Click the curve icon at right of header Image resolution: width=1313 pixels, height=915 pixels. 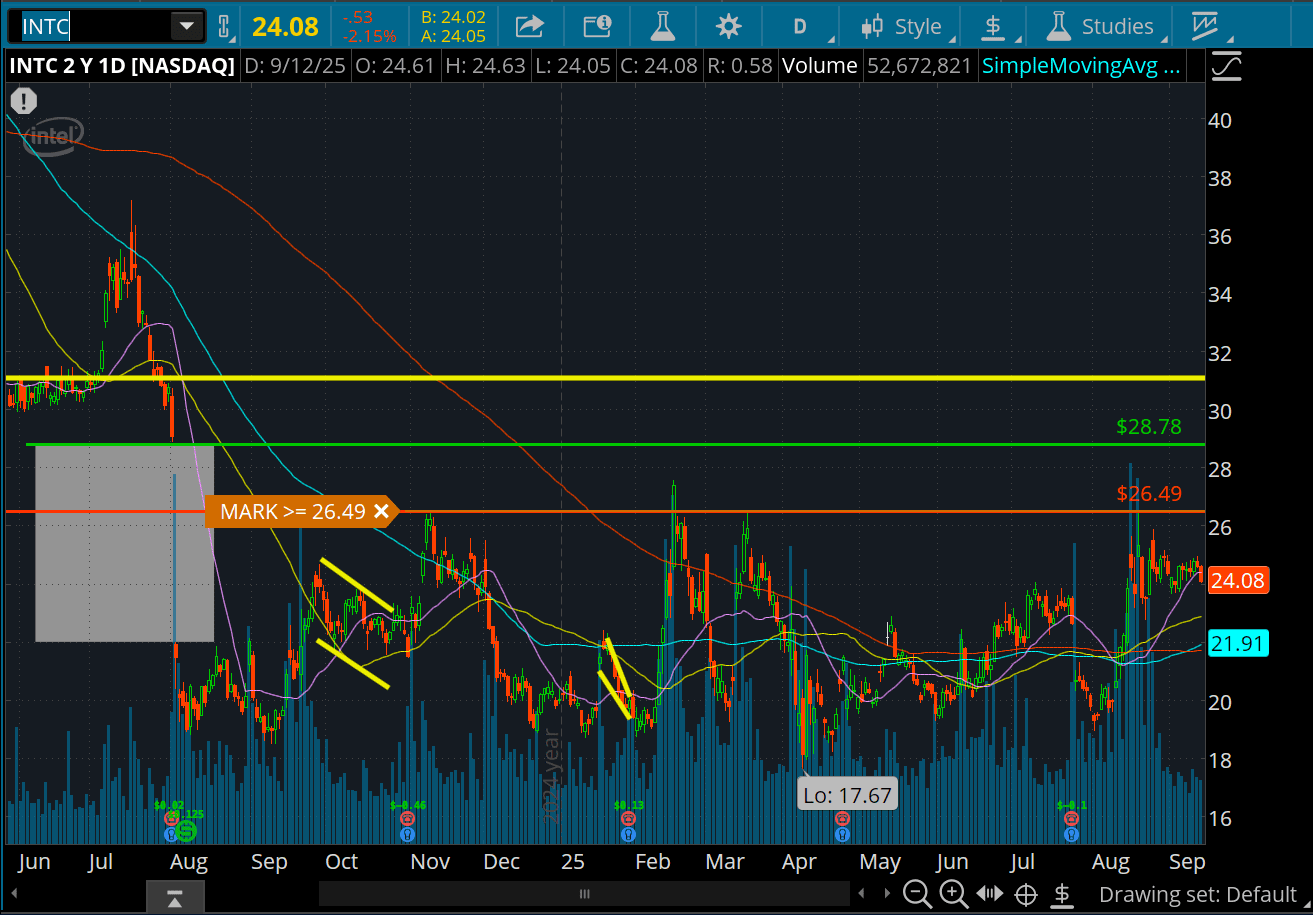[1227, 67]
